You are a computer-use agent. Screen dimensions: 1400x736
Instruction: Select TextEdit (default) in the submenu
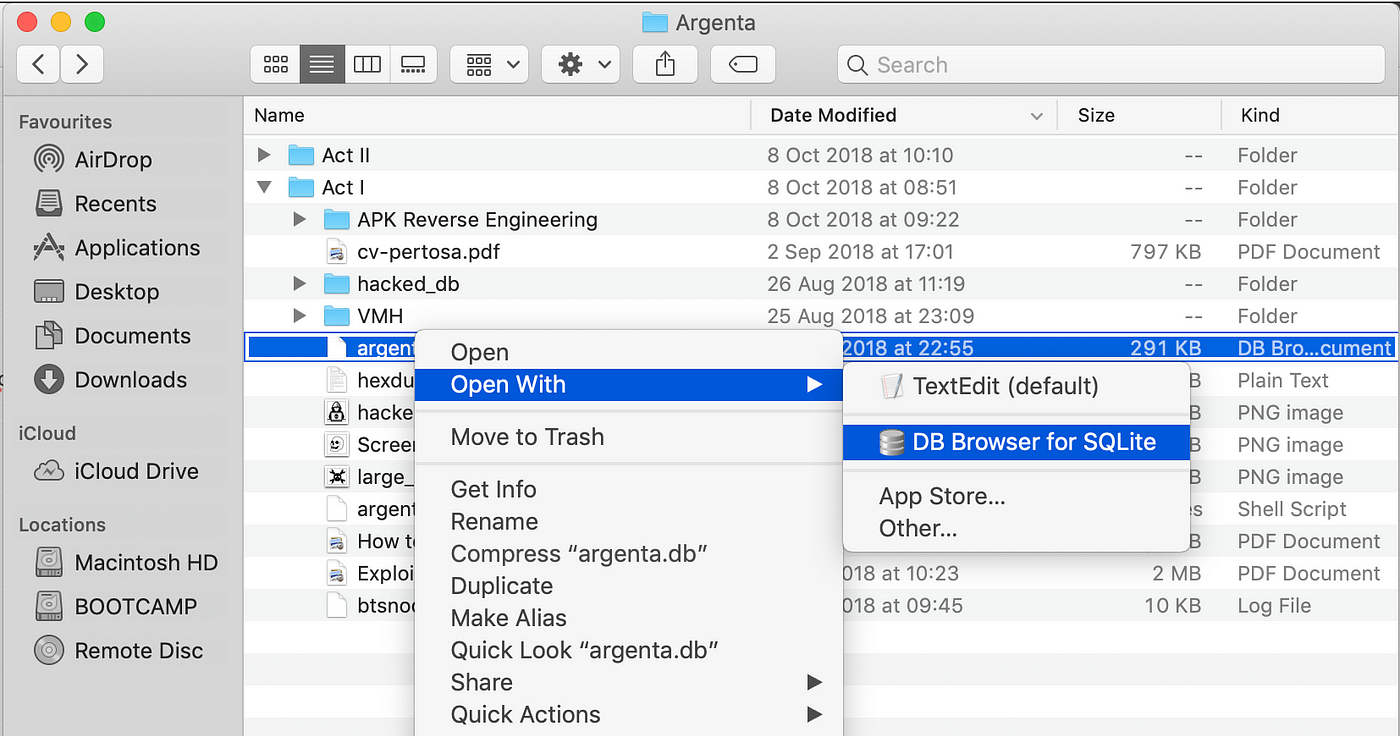click(x=1016, y=386)
